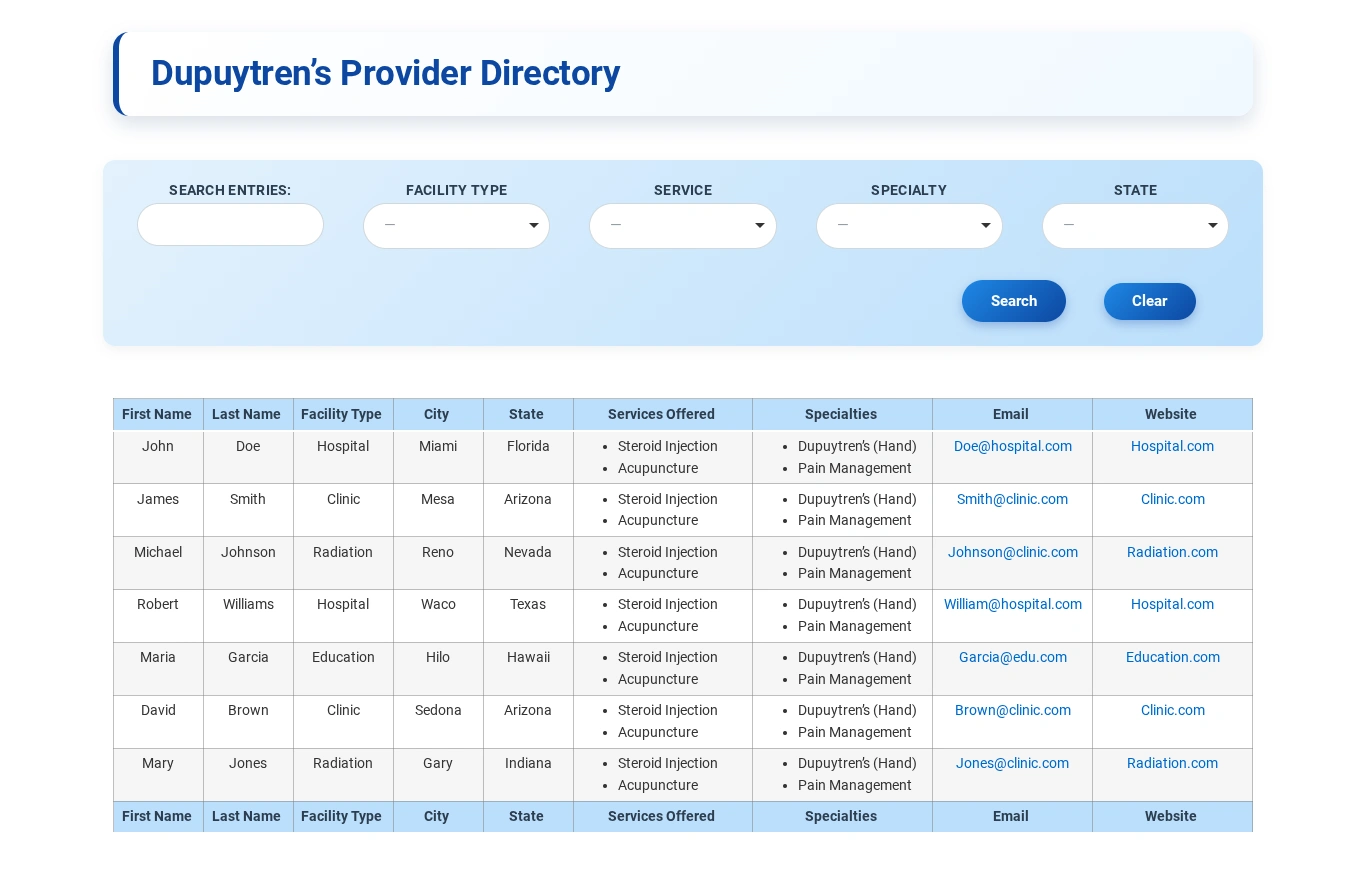This screenshot has width=1366, height=882.
Task: Click the first name "Maria" cell
Action: tap(158, 669)
